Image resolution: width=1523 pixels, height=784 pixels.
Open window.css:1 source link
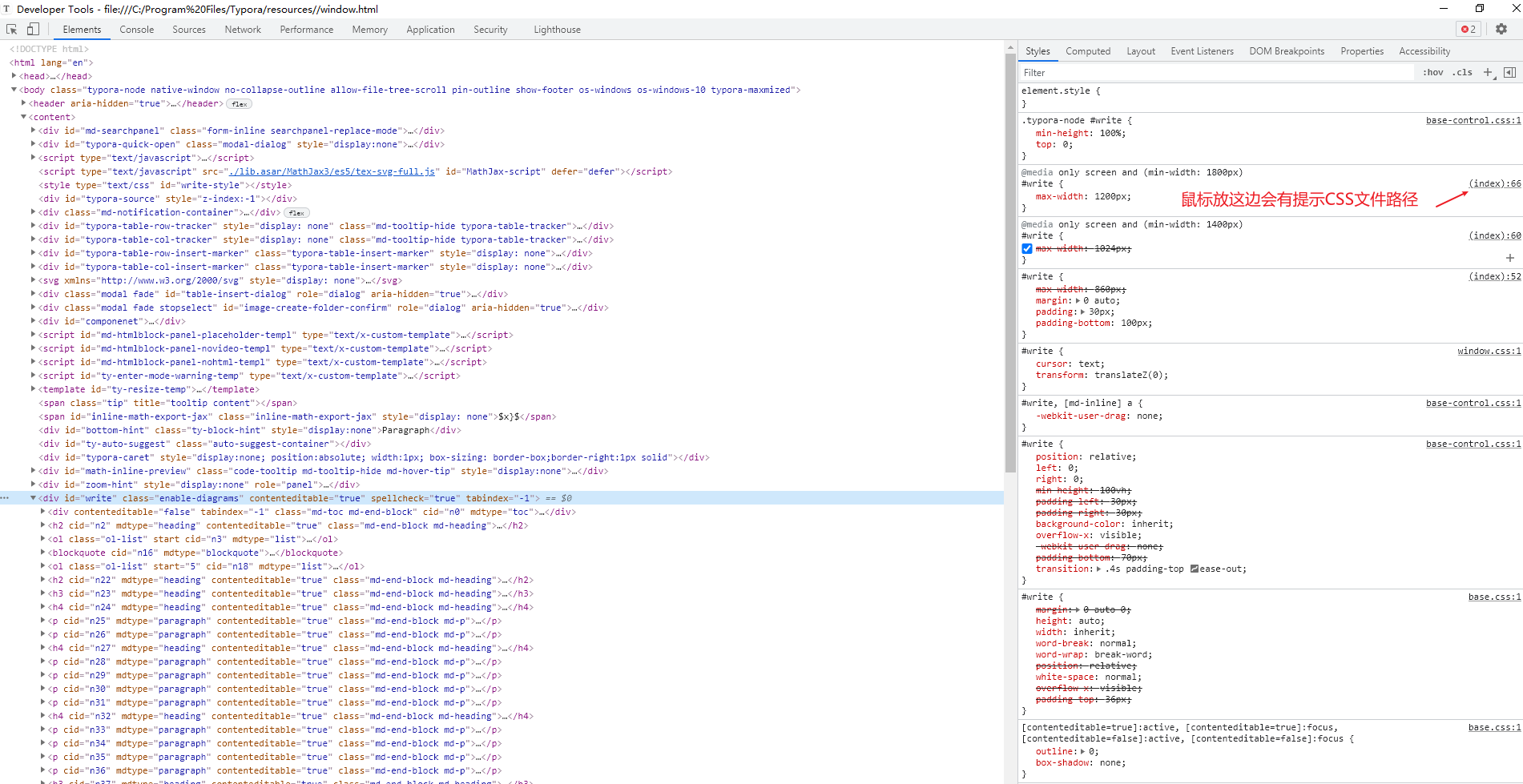click(1489, 352)
